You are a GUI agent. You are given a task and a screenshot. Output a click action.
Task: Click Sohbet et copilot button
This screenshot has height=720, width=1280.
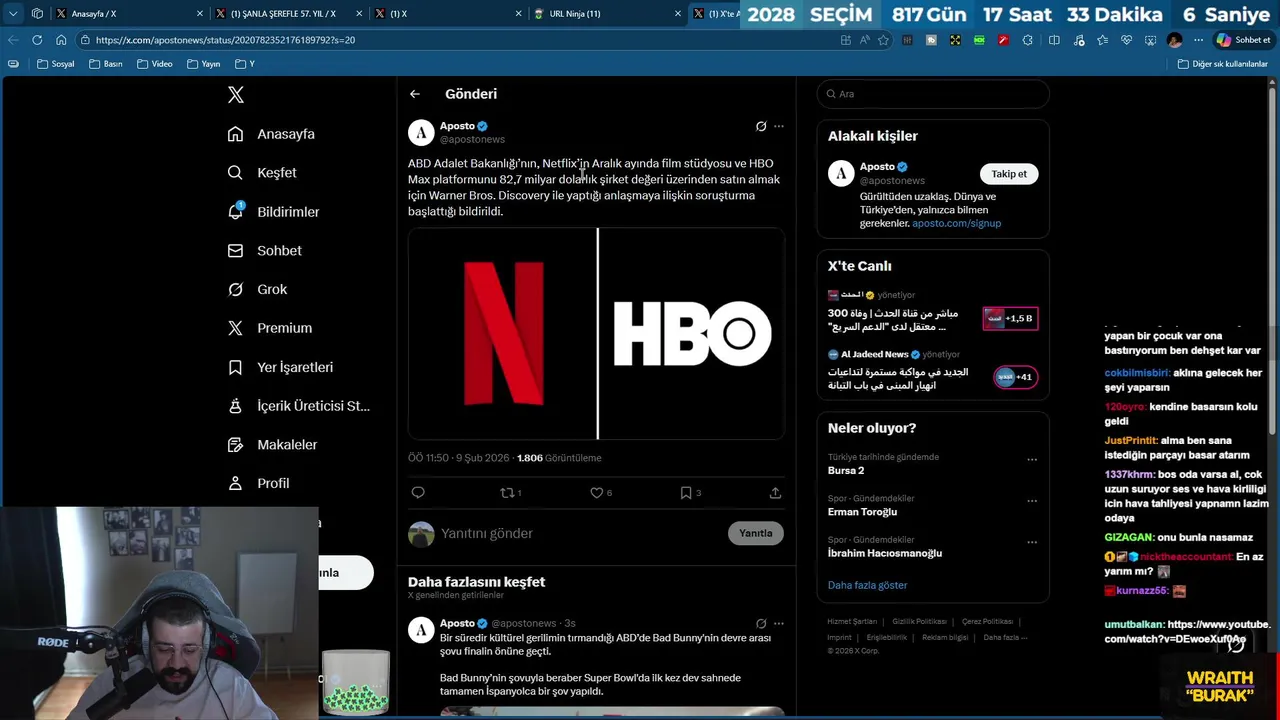tap(1243, 40)
